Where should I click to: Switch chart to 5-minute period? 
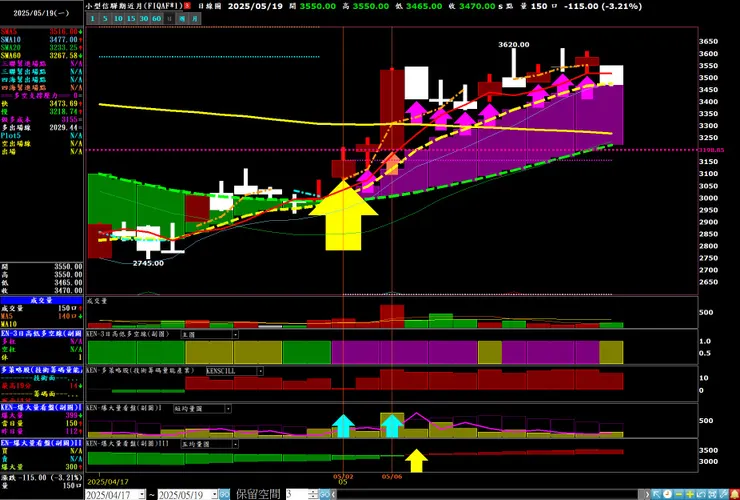pyautogui.click(x=105, y=18)
